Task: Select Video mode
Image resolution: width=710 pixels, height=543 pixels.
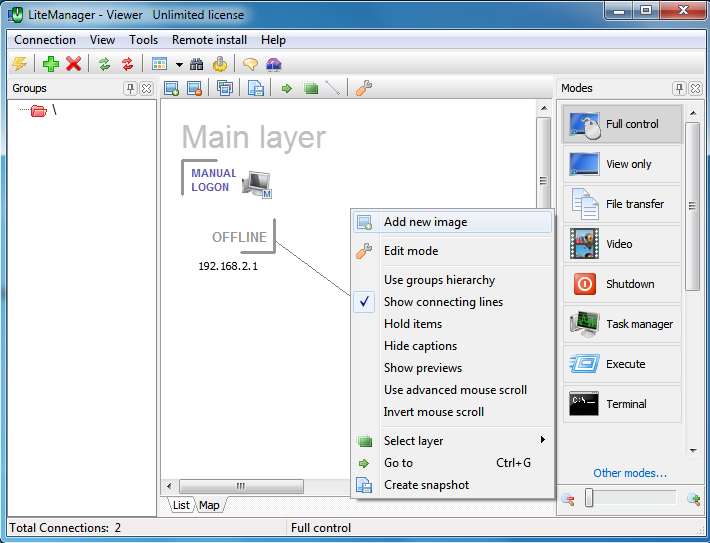Action: (622, 244)
